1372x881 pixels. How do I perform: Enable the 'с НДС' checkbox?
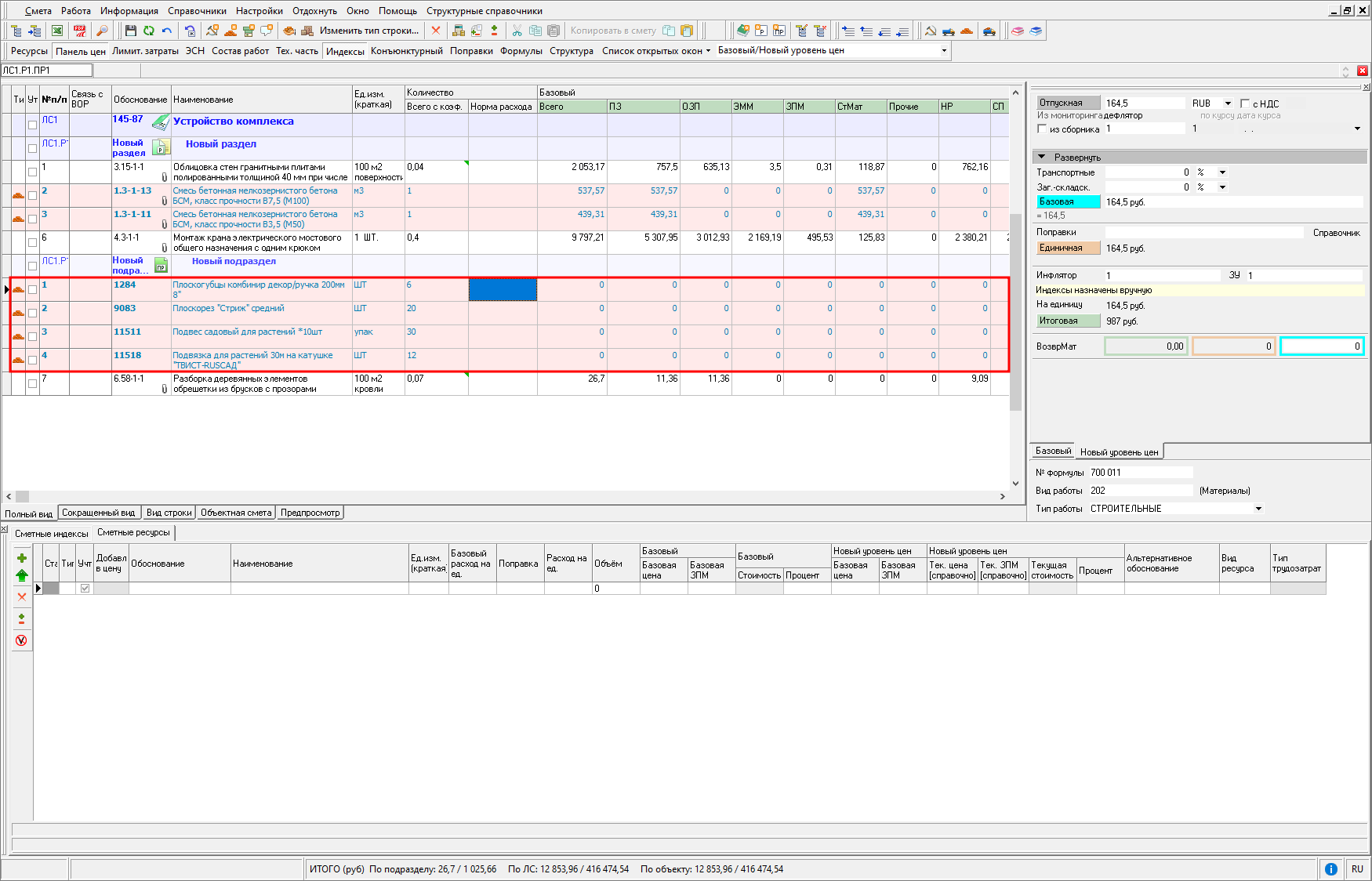point(1245,103)
